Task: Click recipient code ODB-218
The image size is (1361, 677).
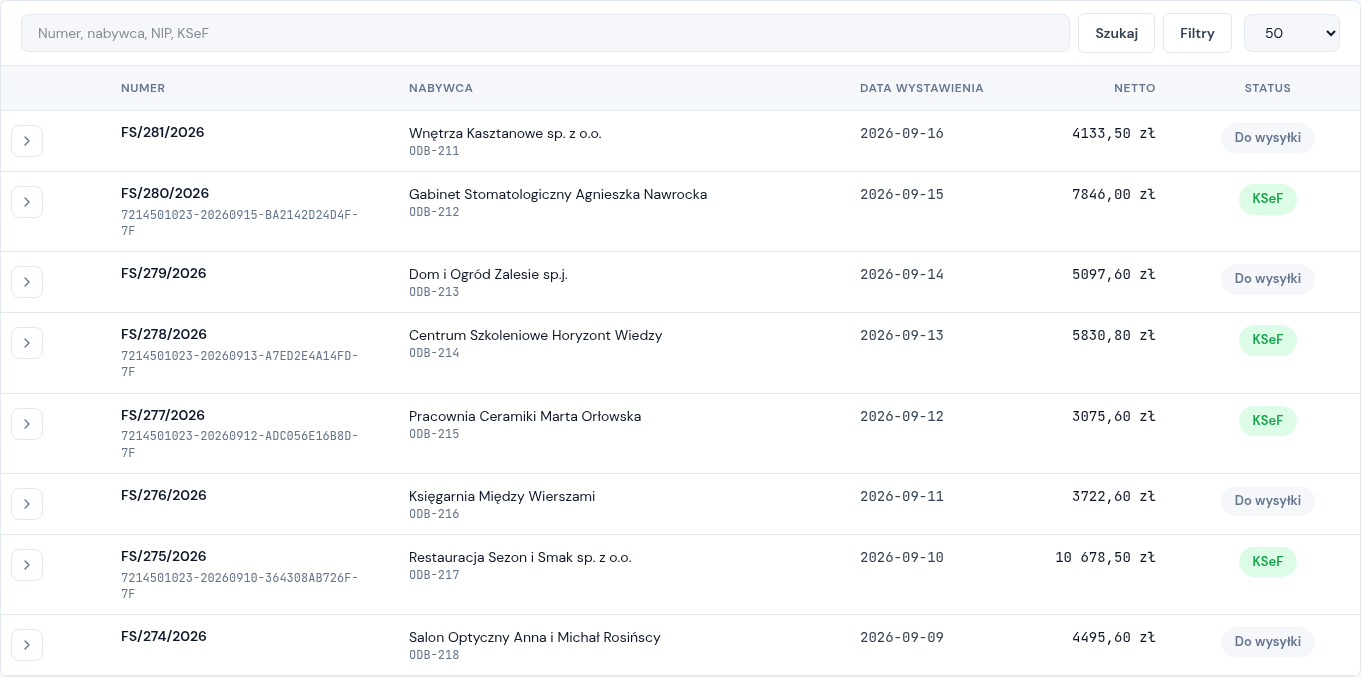Action: pos(434,655)
